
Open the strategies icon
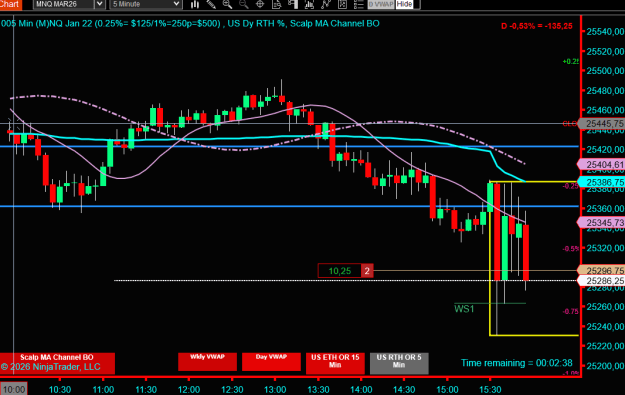[x=326, y=4]
